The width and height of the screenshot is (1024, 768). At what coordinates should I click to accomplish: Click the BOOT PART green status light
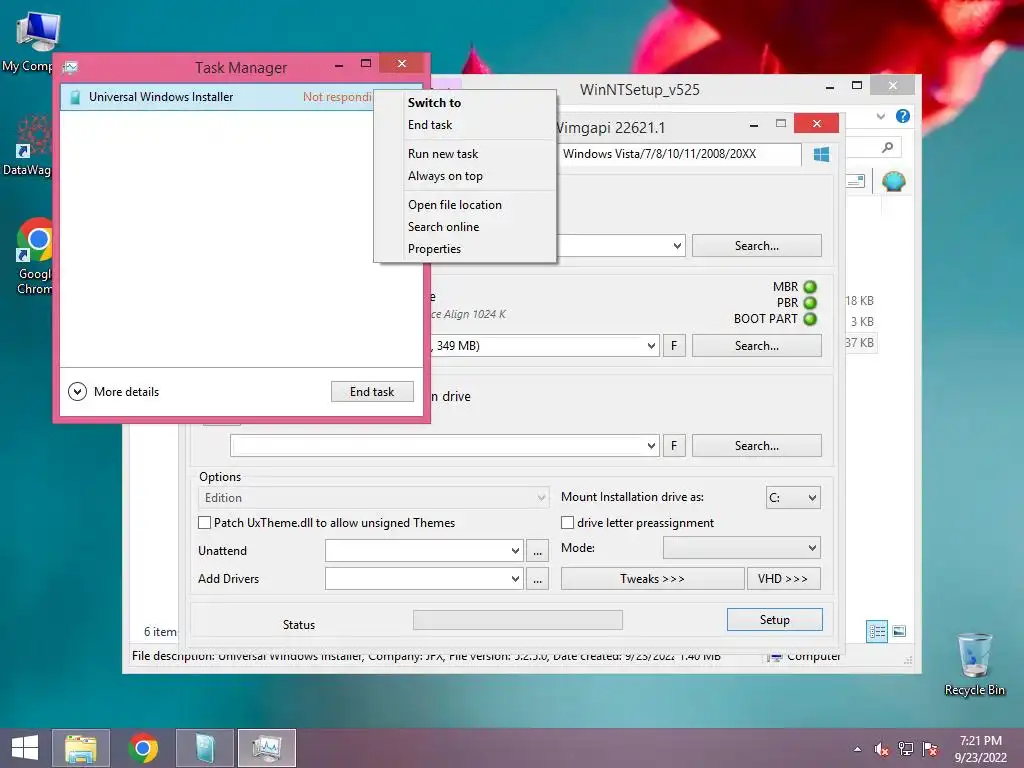click(810, 319)
